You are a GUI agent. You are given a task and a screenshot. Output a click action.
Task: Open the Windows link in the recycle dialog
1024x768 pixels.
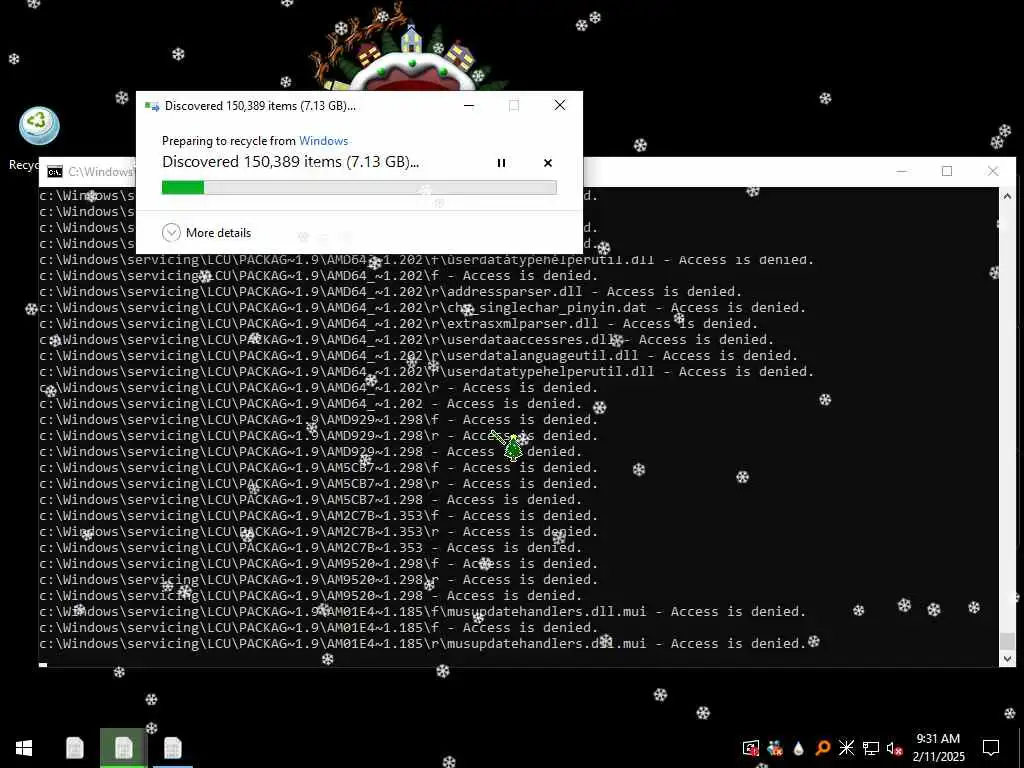pyautogui.click(x=323, y=140)
